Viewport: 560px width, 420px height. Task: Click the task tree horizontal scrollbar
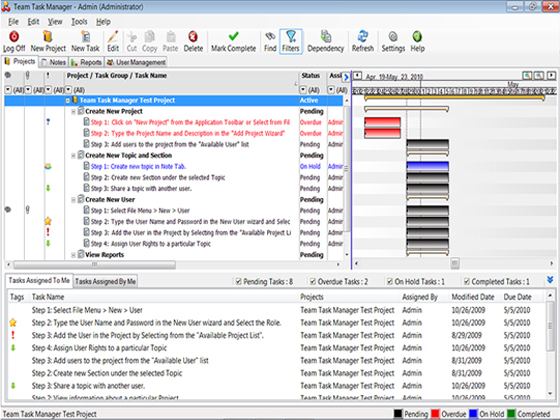(x=94, y=265)
